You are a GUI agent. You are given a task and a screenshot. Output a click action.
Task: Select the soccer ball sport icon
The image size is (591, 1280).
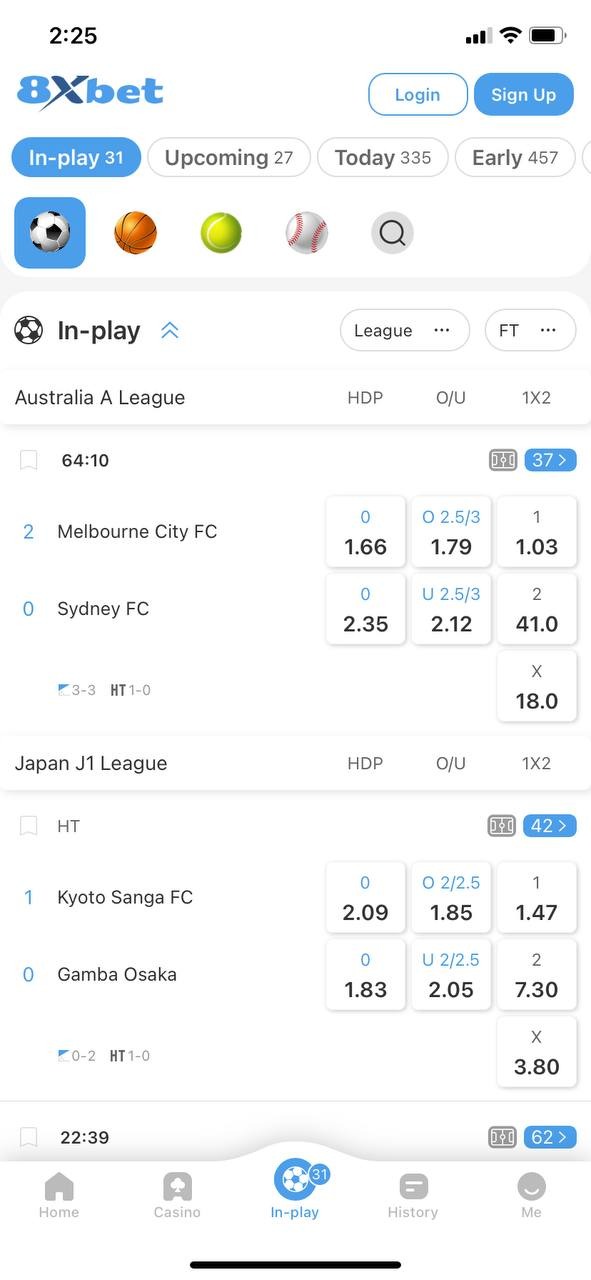[50, 233]
